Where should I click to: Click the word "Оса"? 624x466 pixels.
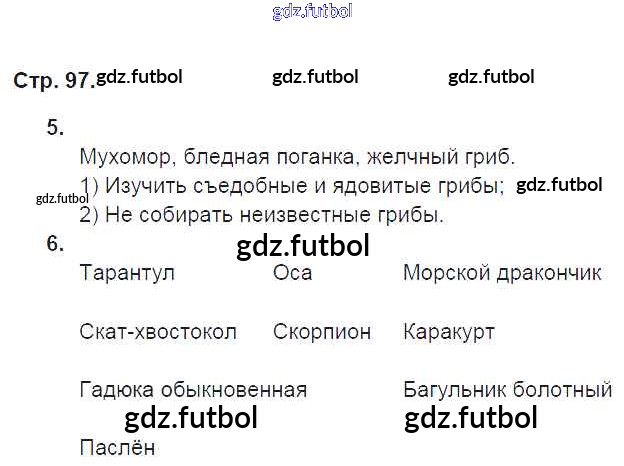click(x=292, y=273)
